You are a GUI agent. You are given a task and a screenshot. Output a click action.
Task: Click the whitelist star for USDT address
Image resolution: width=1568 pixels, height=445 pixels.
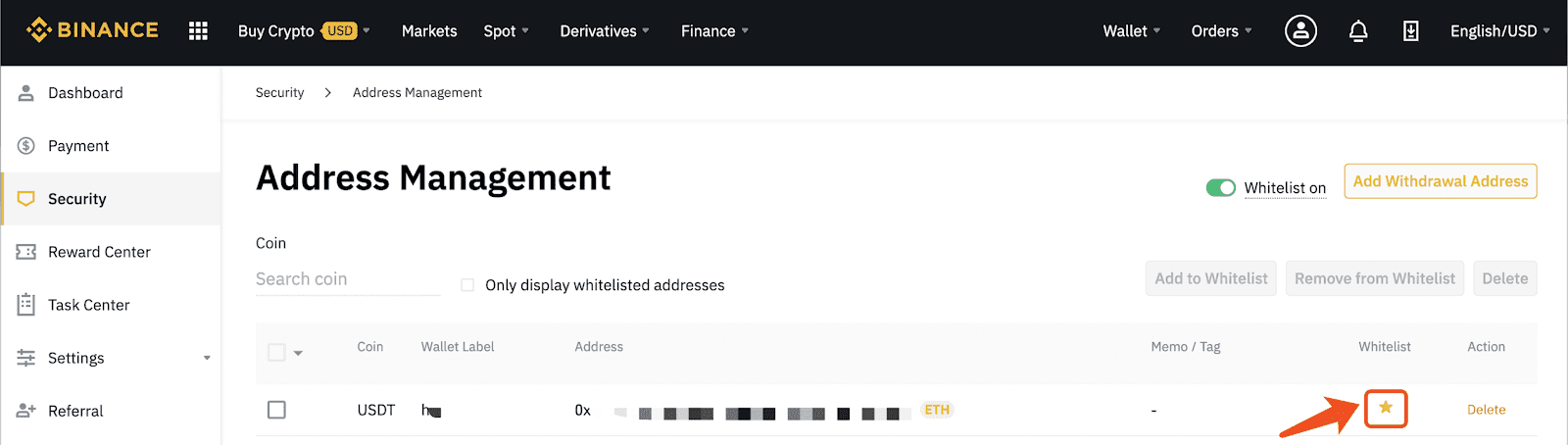tap(1386, 408)
